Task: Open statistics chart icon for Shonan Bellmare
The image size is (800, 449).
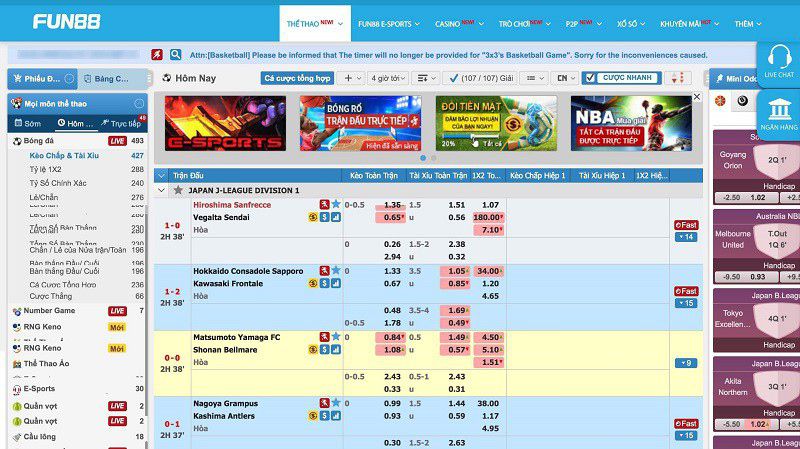Action: pyautogui.click(x=336, y=350)
